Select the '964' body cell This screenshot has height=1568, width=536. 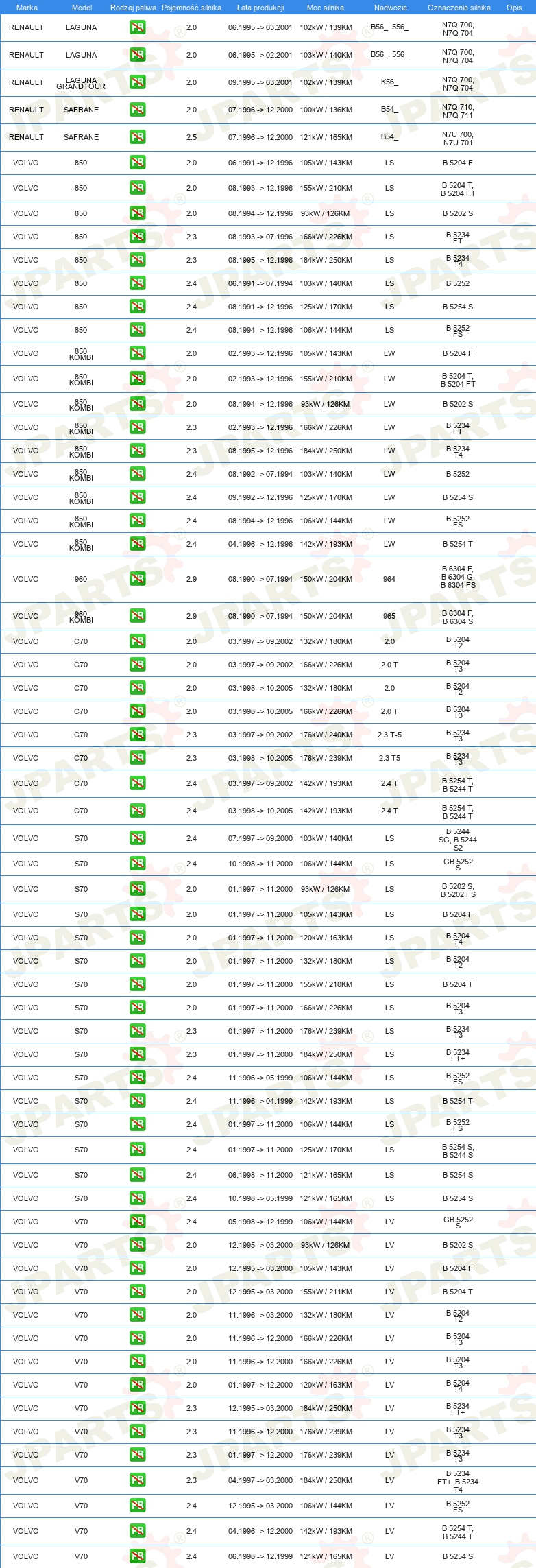pyautogui.click(x=389, y=579)
